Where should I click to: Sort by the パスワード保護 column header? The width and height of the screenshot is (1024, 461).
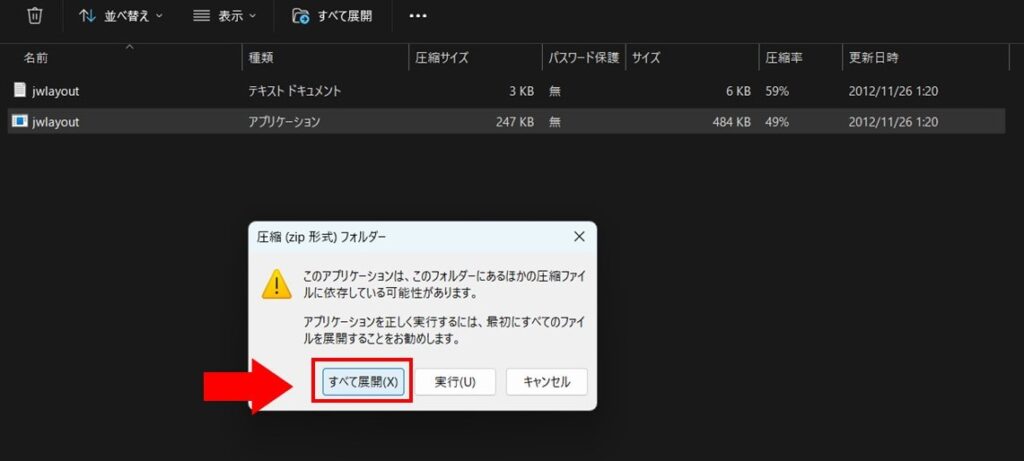click(x=583, y=57)
